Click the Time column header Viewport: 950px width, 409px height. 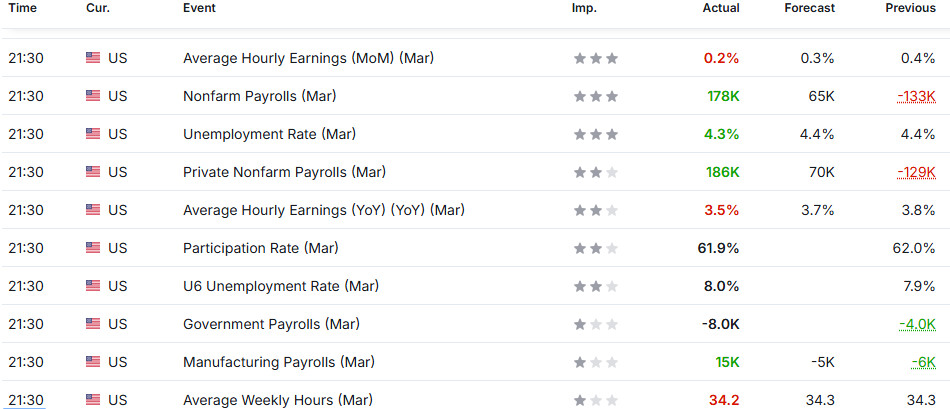22,8
